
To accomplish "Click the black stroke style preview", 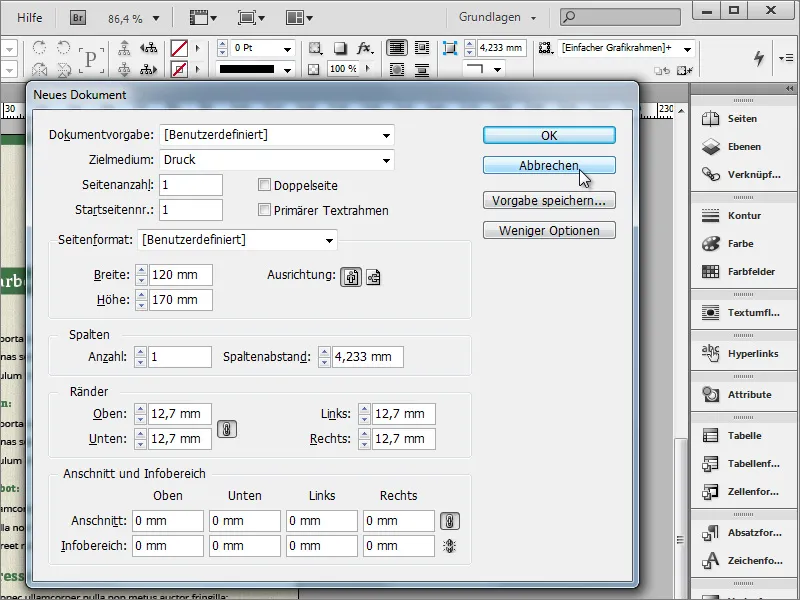I will pyautogui.click(x=247, y=69).
